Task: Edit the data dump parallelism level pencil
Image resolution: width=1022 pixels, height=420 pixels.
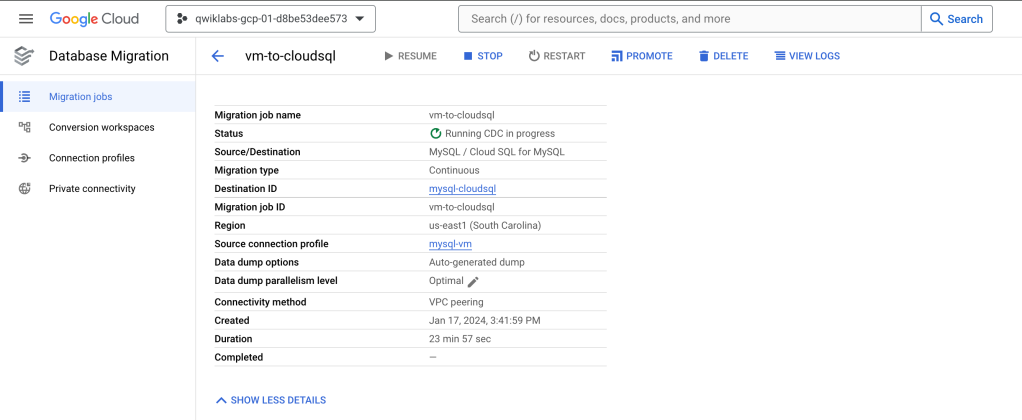Action: pos(473,281)
